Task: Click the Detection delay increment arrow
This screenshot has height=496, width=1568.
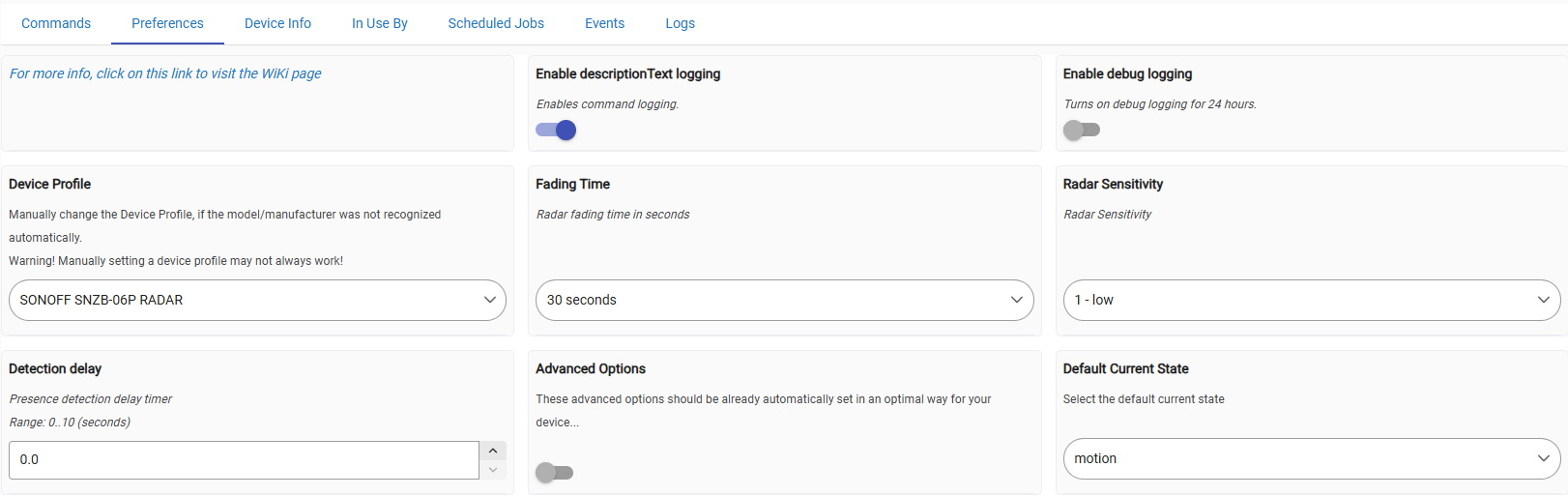Action: [493, 451]
